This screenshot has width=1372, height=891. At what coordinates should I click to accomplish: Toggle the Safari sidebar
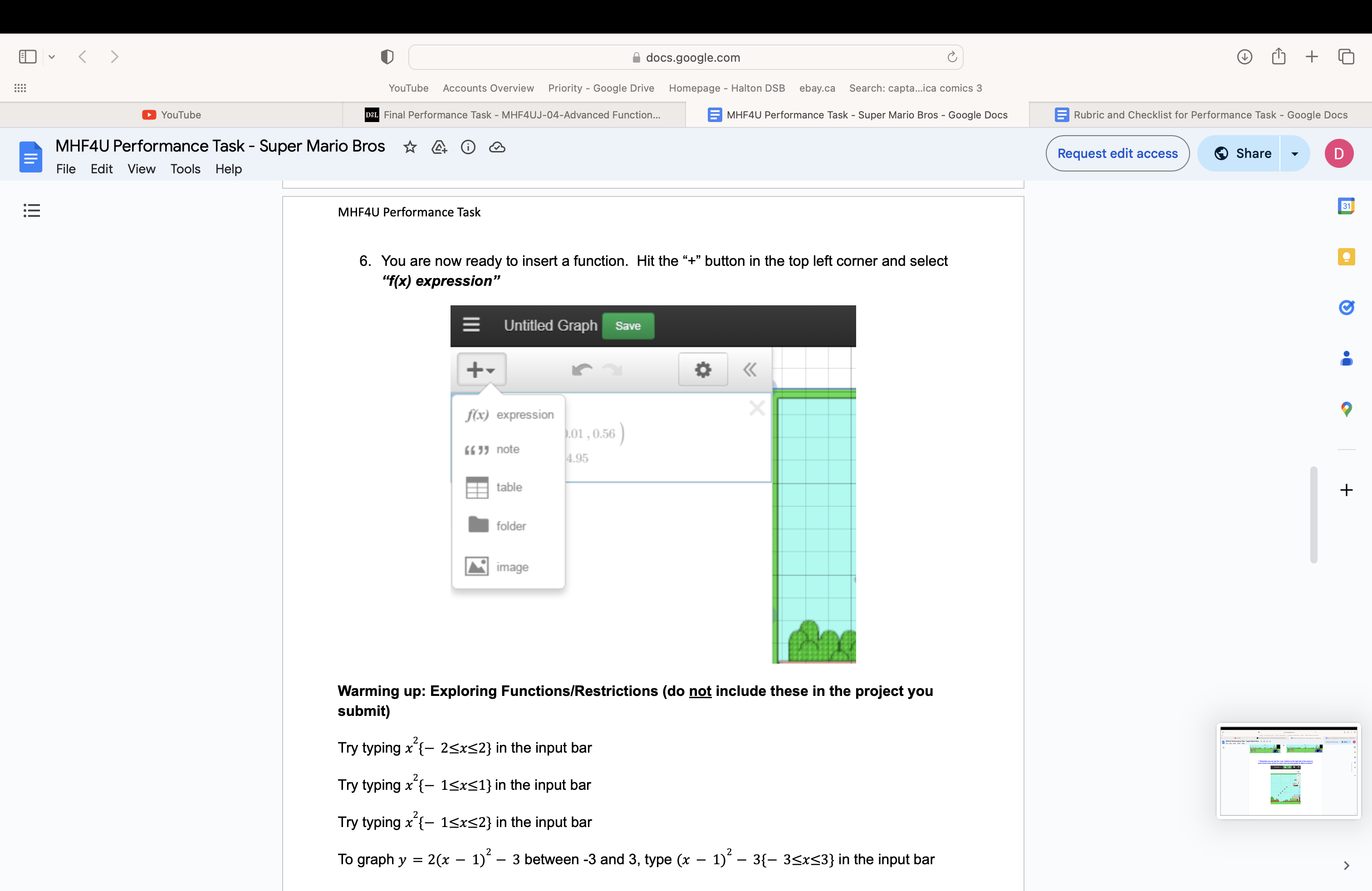27,56
